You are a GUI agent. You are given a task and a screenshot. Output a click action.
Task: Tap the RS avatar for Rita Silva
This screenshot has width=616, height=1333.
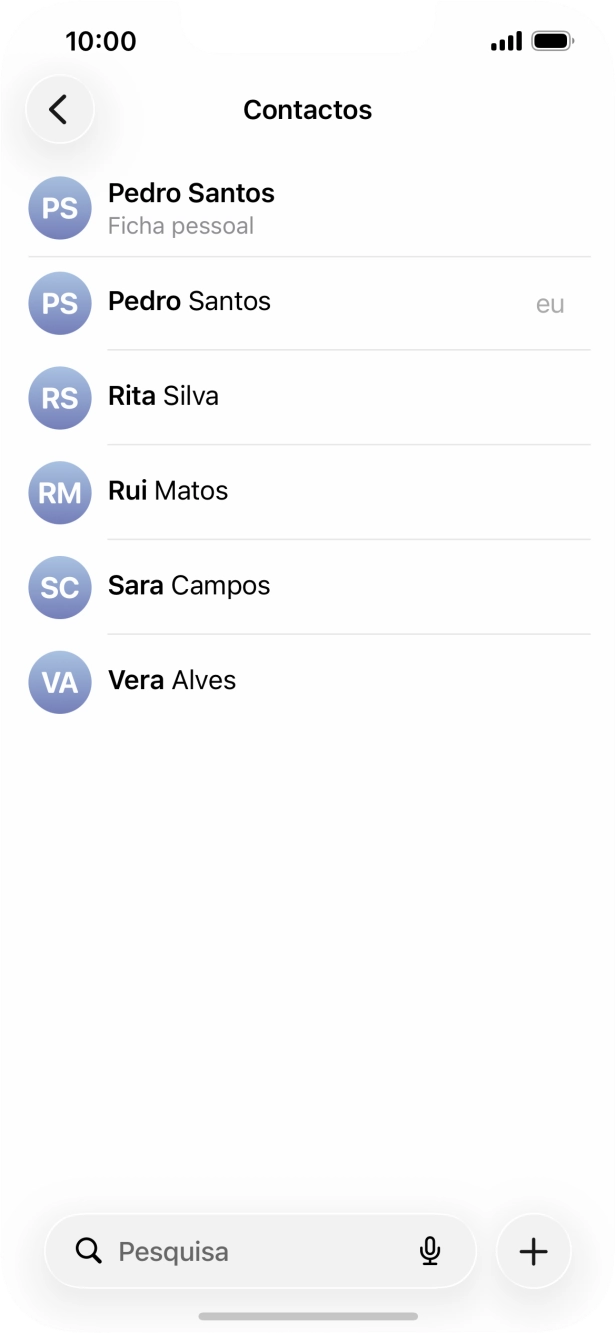click(x=59, y=398)
